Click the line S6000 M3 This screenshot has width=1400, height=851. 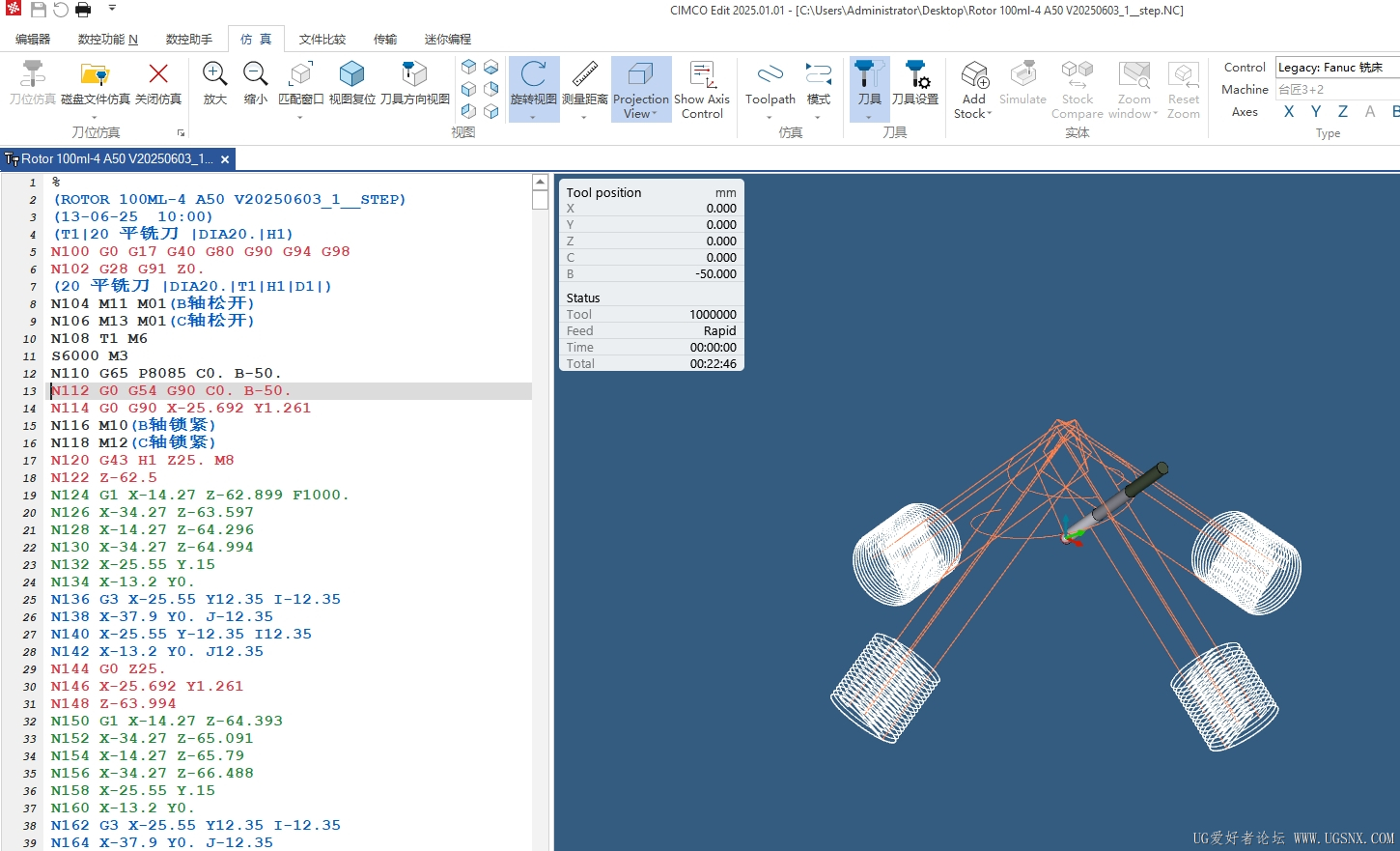pyautogui.click(x=90, y=356)
